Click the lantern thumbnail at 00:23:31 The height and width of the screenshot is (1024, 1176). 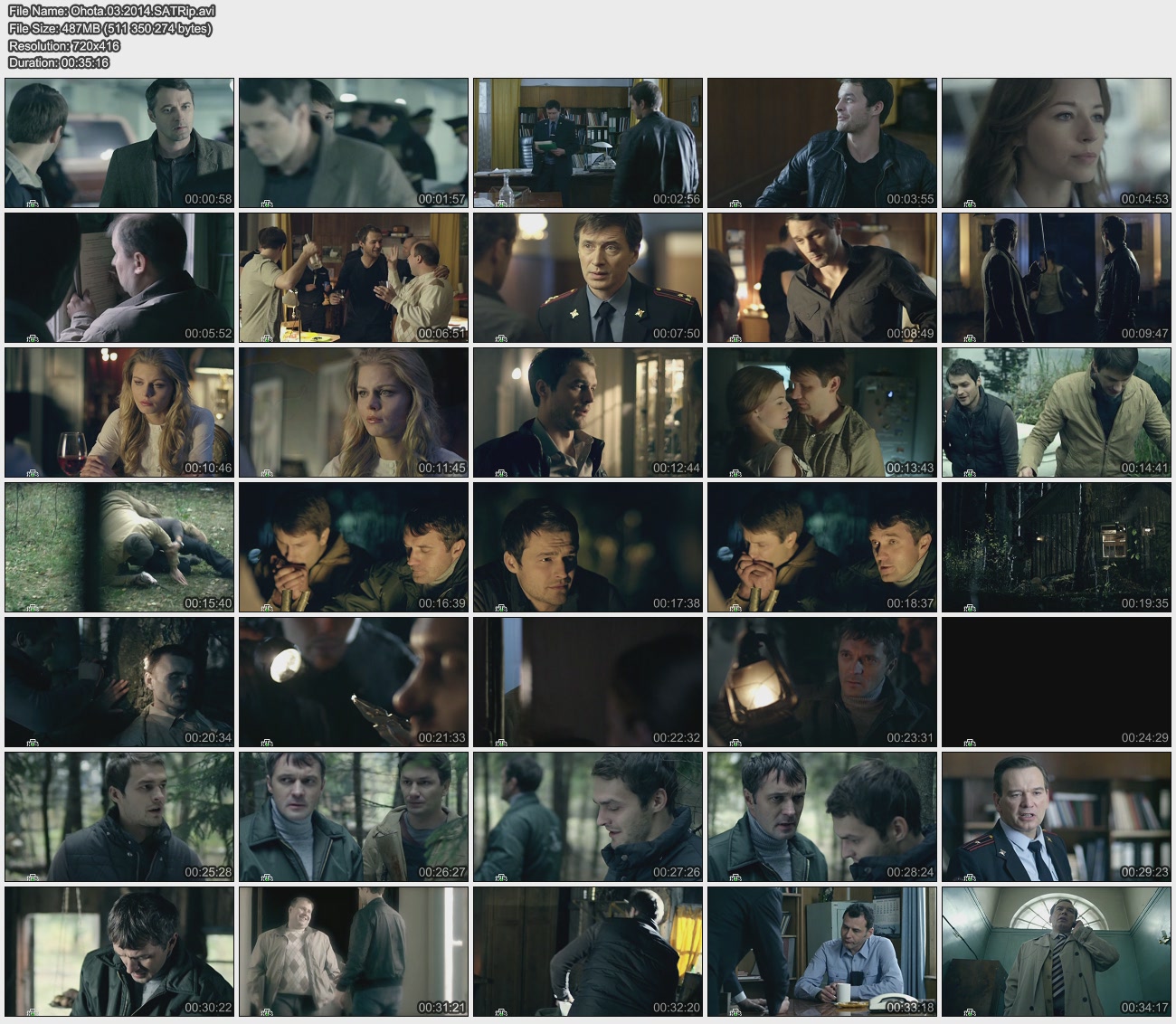tap(821, 682)
